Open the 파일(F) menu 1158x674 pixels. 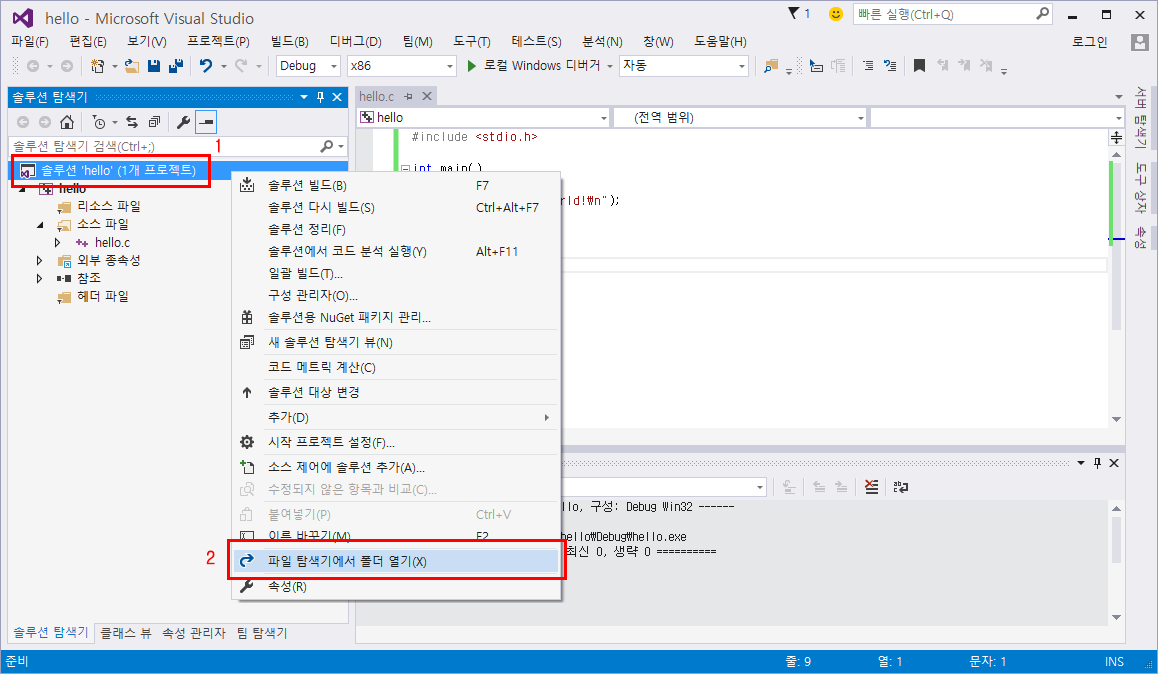coord(30,42)
